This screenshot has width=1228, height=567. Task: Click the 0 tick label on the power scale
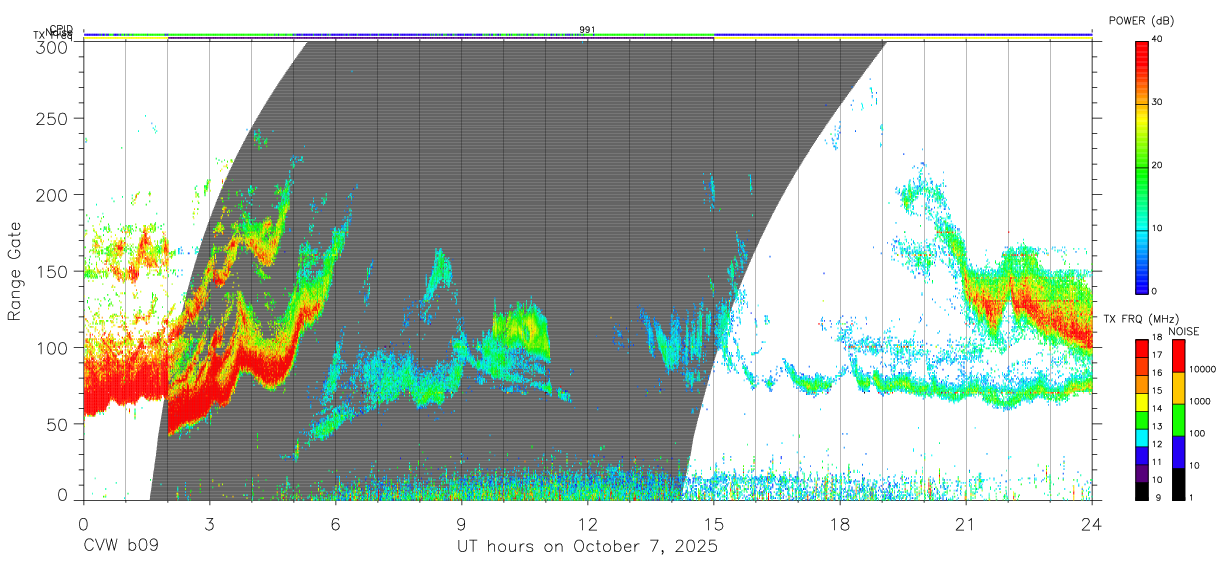1155,291
